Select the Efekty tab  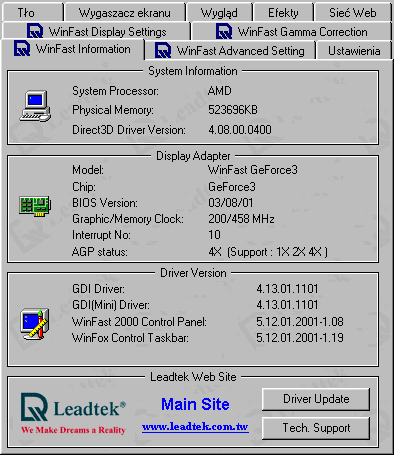pyautogui.click(x=283, y=12)
